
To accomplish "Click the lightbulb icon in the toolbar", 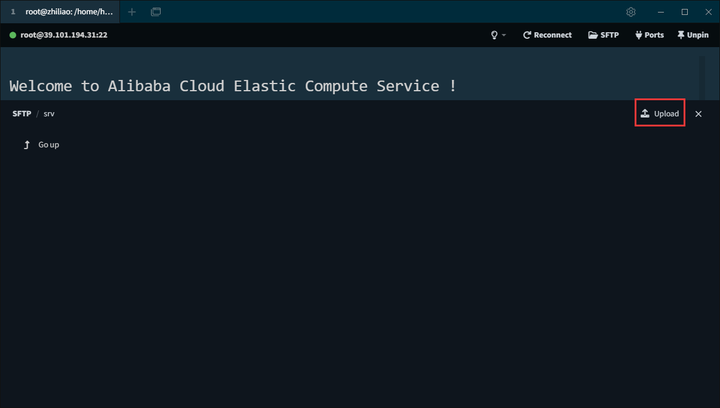I will click(494, 35).
